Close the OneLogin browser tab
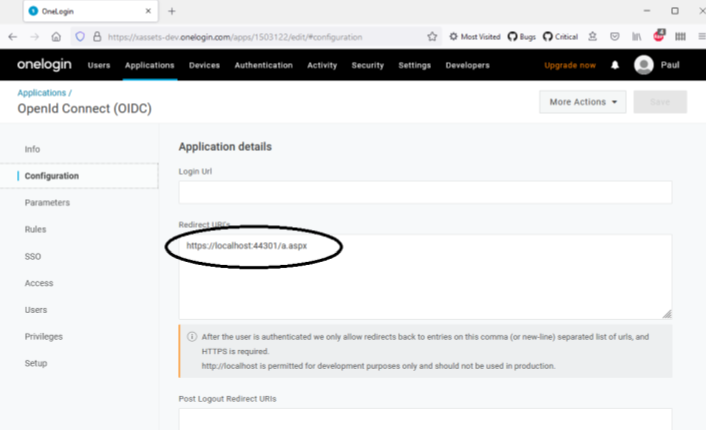Screen dimensions: 706x430 pyautogui.click(x=148, y=11)
